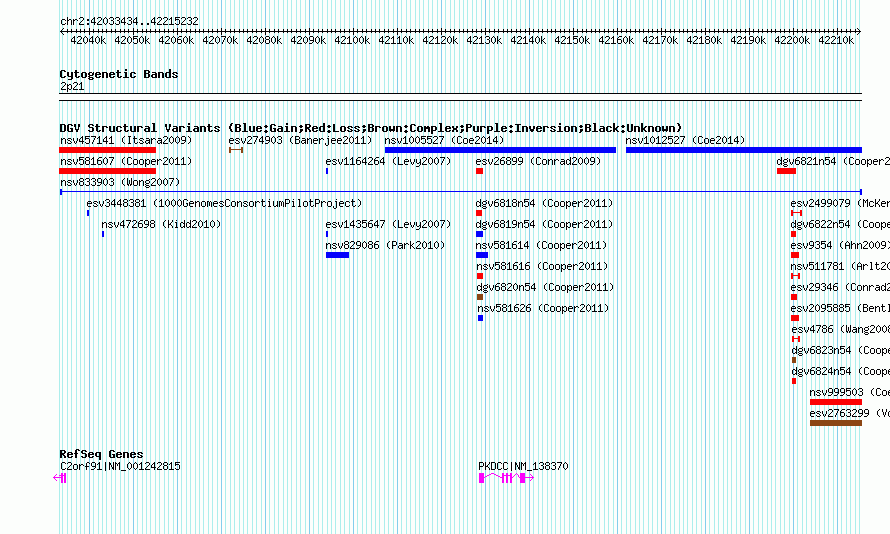890x534 pixels.
Task: Click the nsv1005527 (Coe2014) blue gain bar
Action: coord(500,150)
